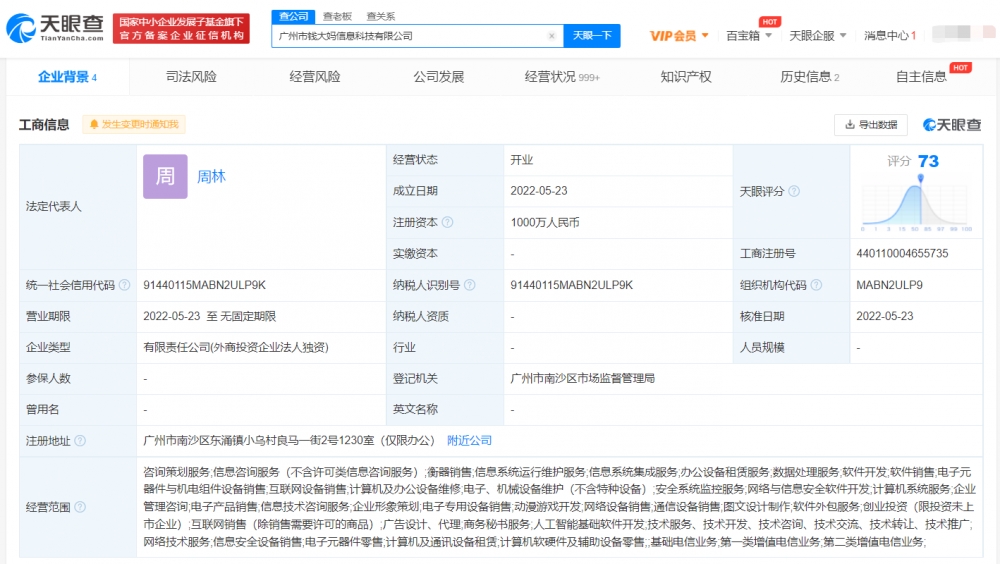The height and width of the screenshot is (564, 1000).
Task: Open the 历史信息 tab
Action: coord(810,77)
